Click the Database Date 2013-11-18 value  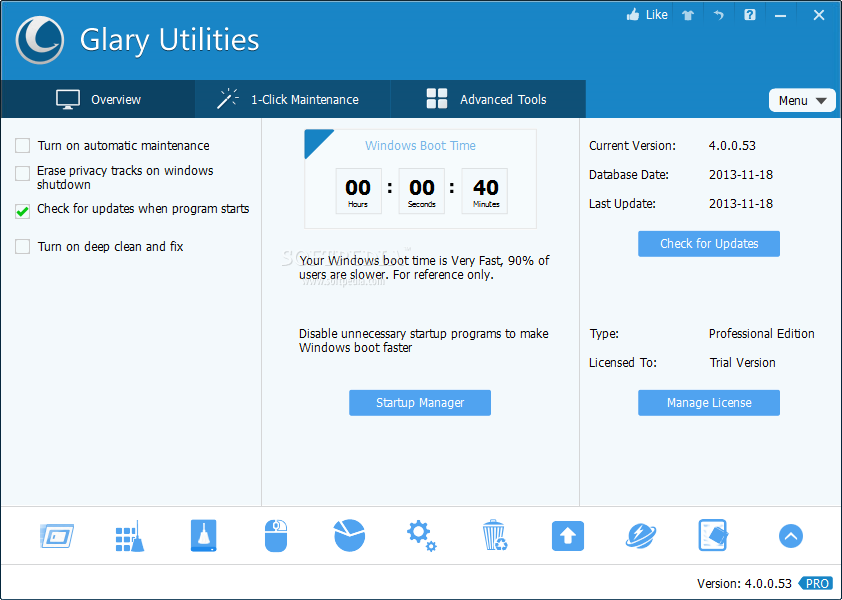741,175
